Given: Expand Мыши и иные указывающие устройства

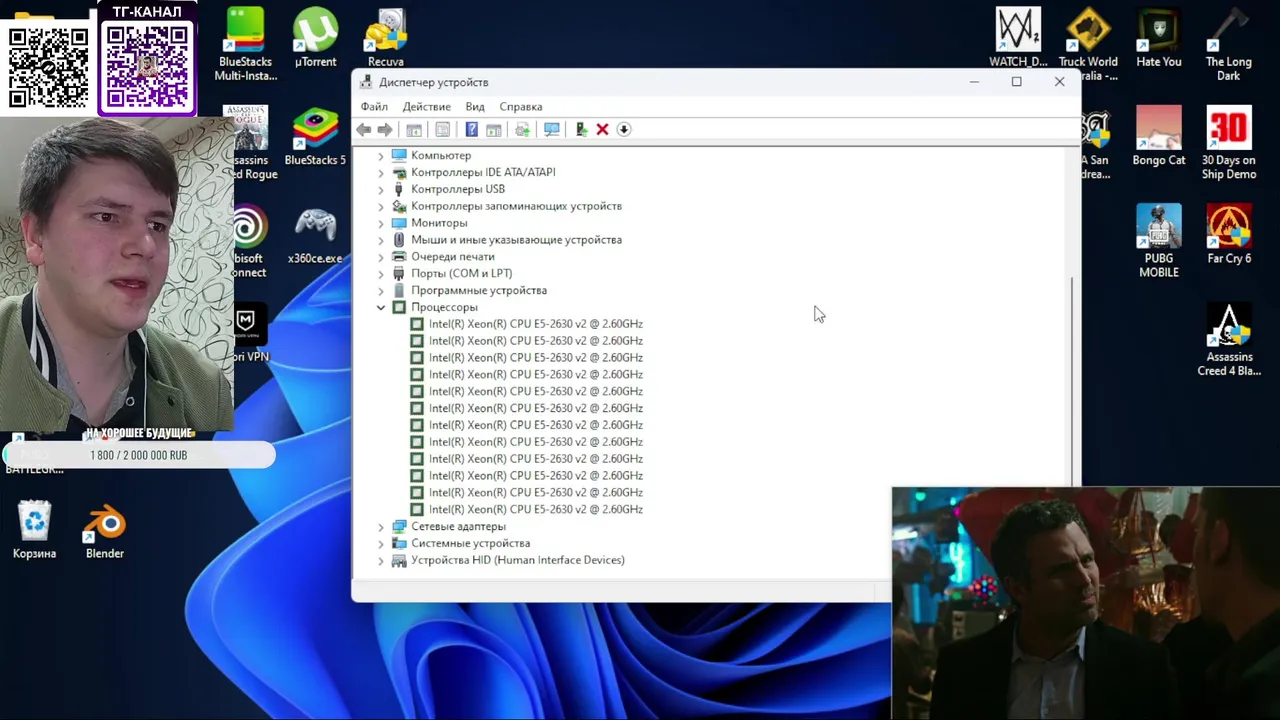Looking at the screenshot, I should (380, 240).
